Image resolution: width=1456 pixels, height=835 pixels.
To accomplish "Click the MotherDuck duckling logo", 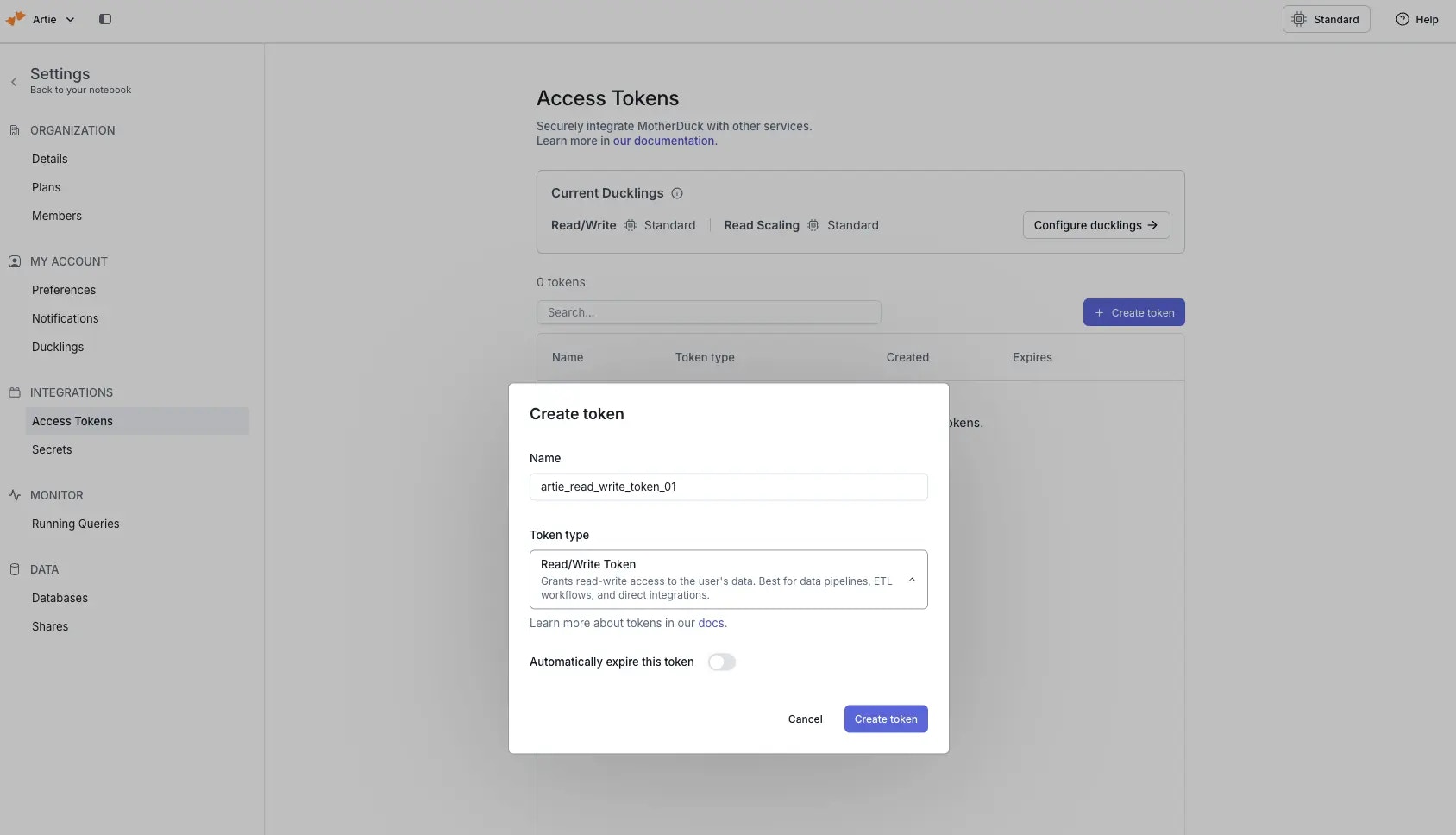I will pyautogui.click(x=14, y=18).
